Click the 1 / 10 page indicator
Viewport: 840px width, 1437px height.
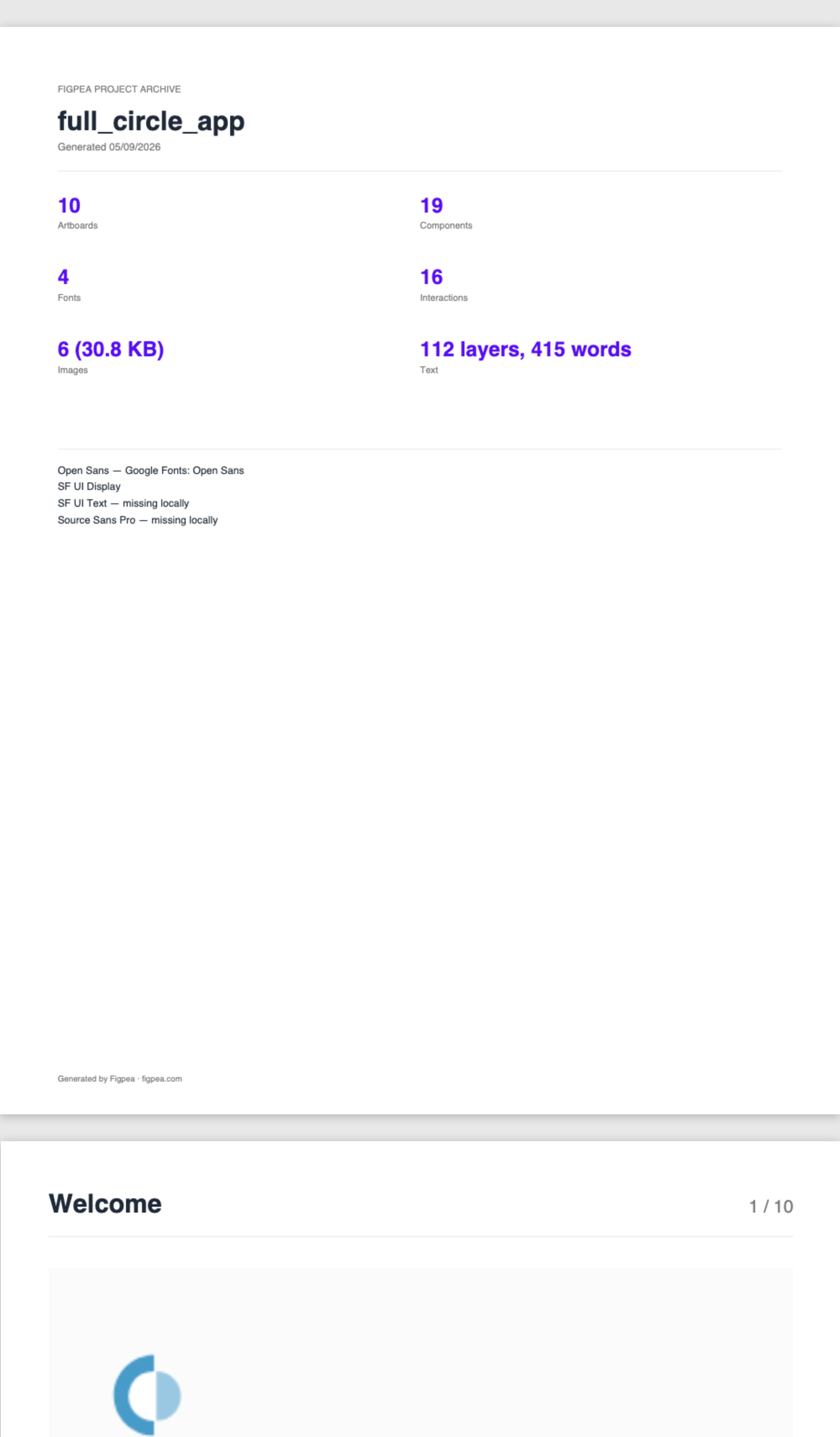770,1207
